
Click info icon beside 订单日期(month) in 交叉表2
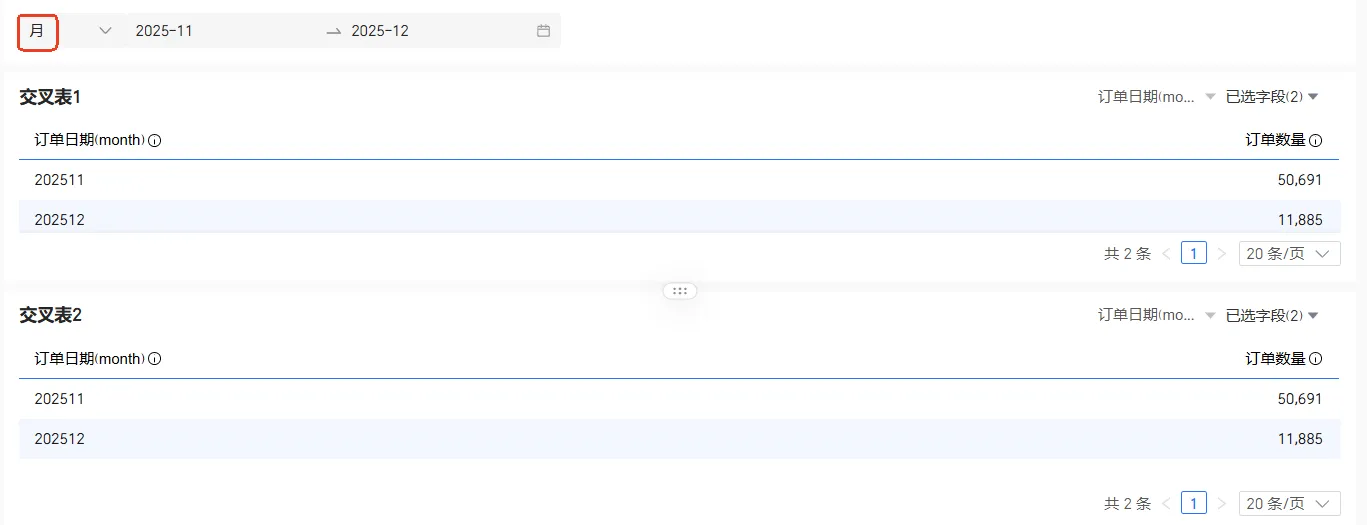[x=155, y=359]
